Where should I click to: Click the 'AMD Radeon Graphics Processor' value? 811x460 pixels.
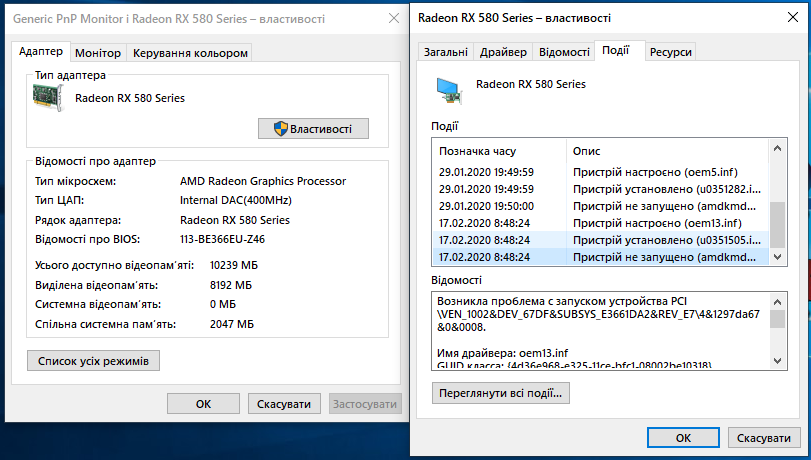(x=263, y=182)
